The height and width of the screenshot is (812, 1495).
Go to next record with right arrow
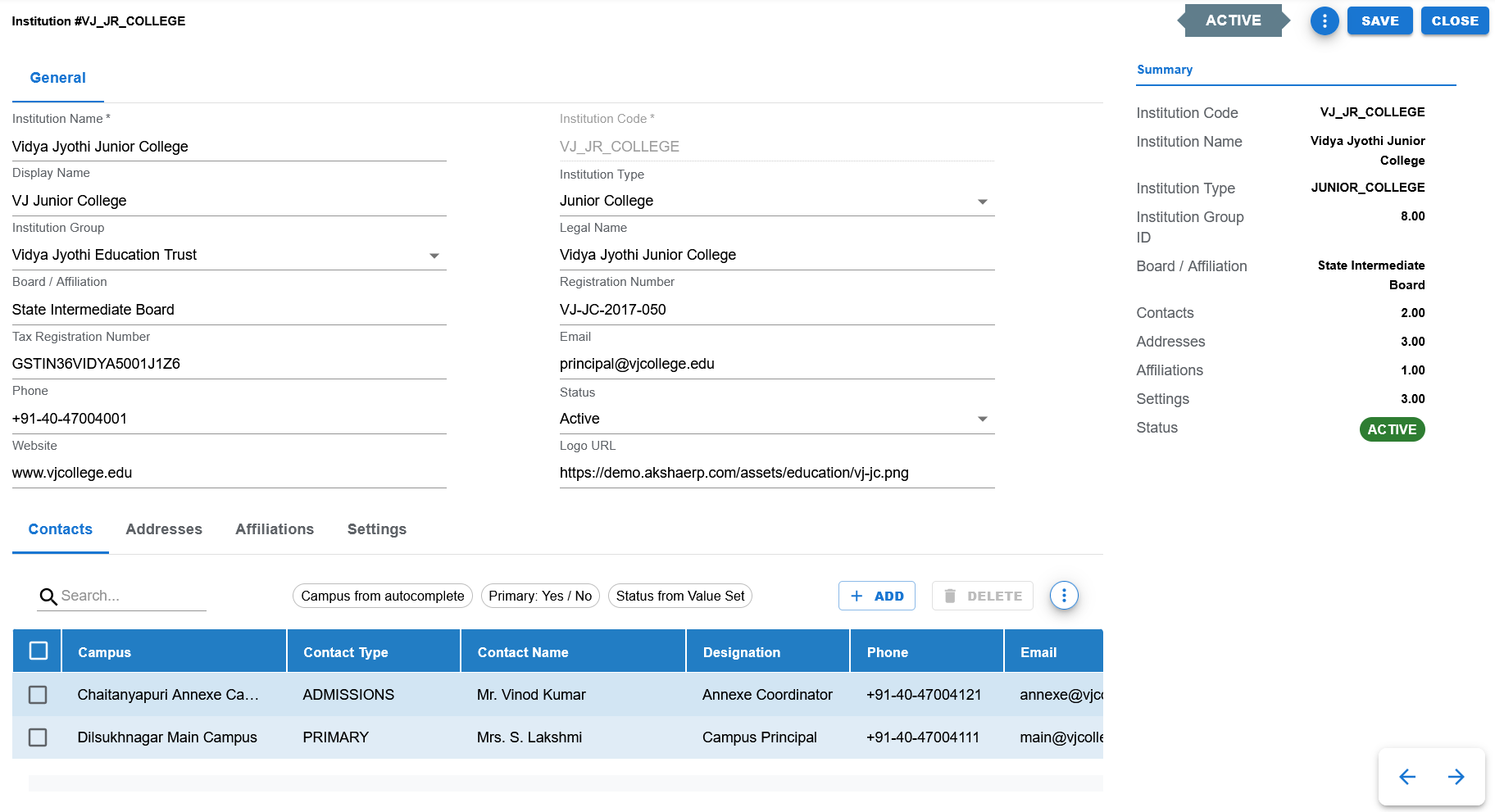(x=1456, y=777)
